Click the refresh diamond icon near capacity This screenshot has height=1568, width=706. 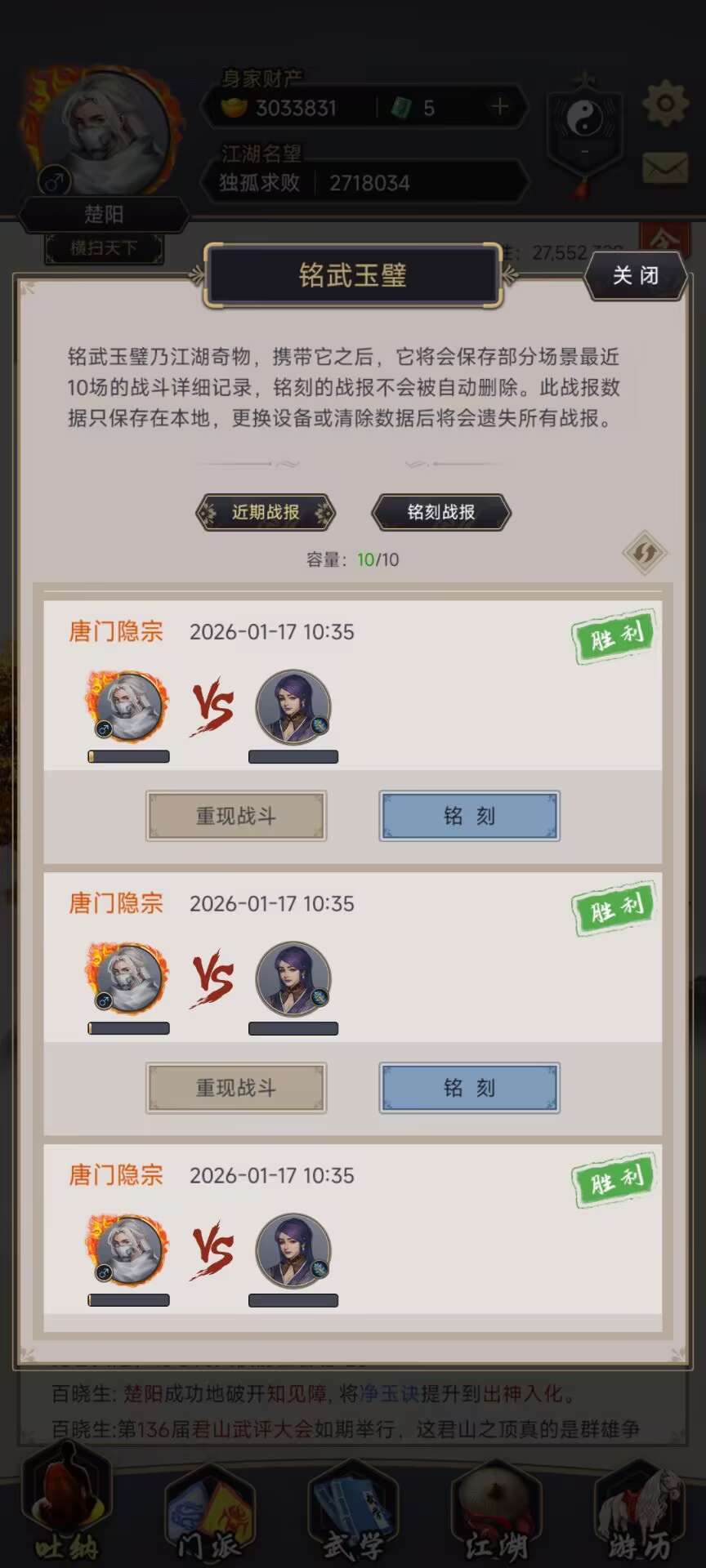[x=645, y=553]
